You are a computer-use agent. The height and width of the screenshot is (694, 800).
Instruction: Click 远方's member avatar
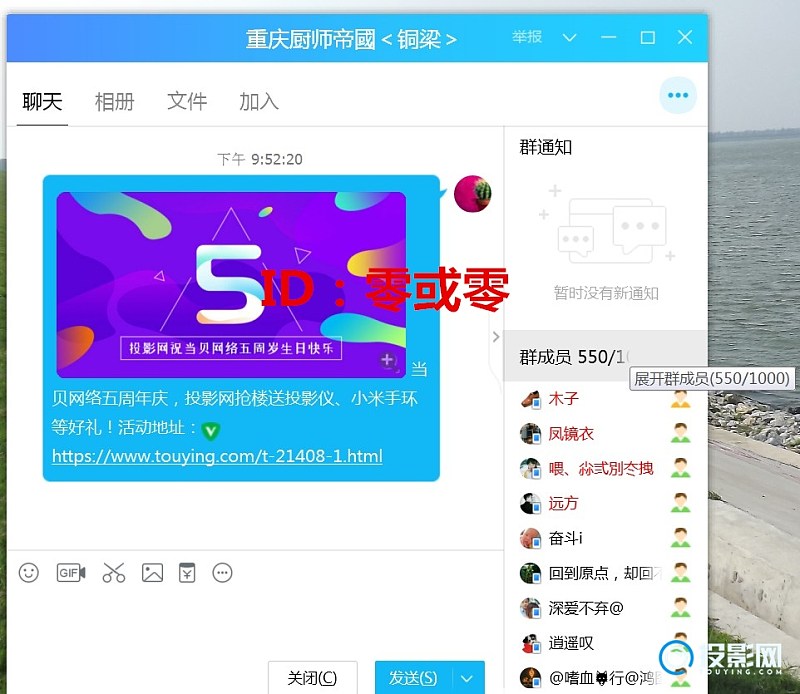click(530, 503)
